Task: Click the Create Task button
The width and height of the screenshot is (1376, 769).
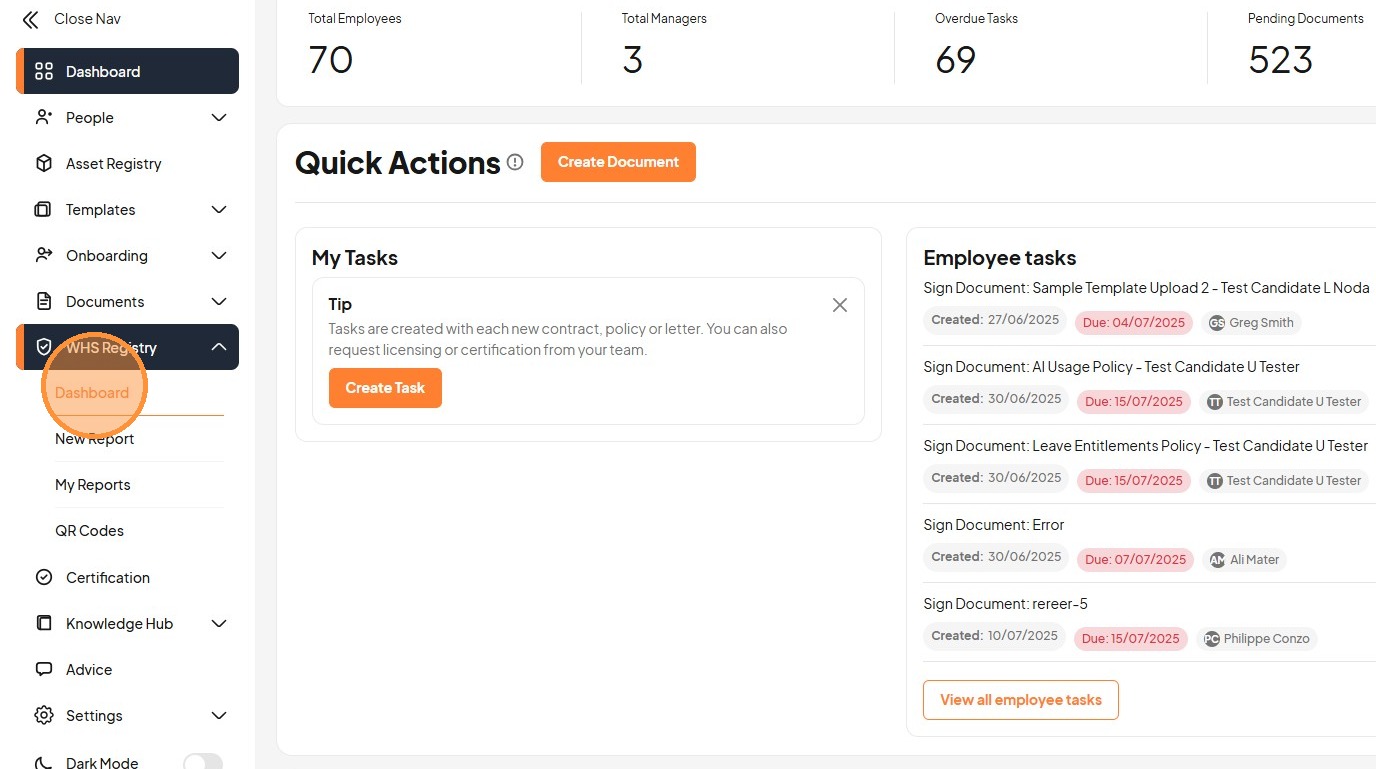Action: 385,388
